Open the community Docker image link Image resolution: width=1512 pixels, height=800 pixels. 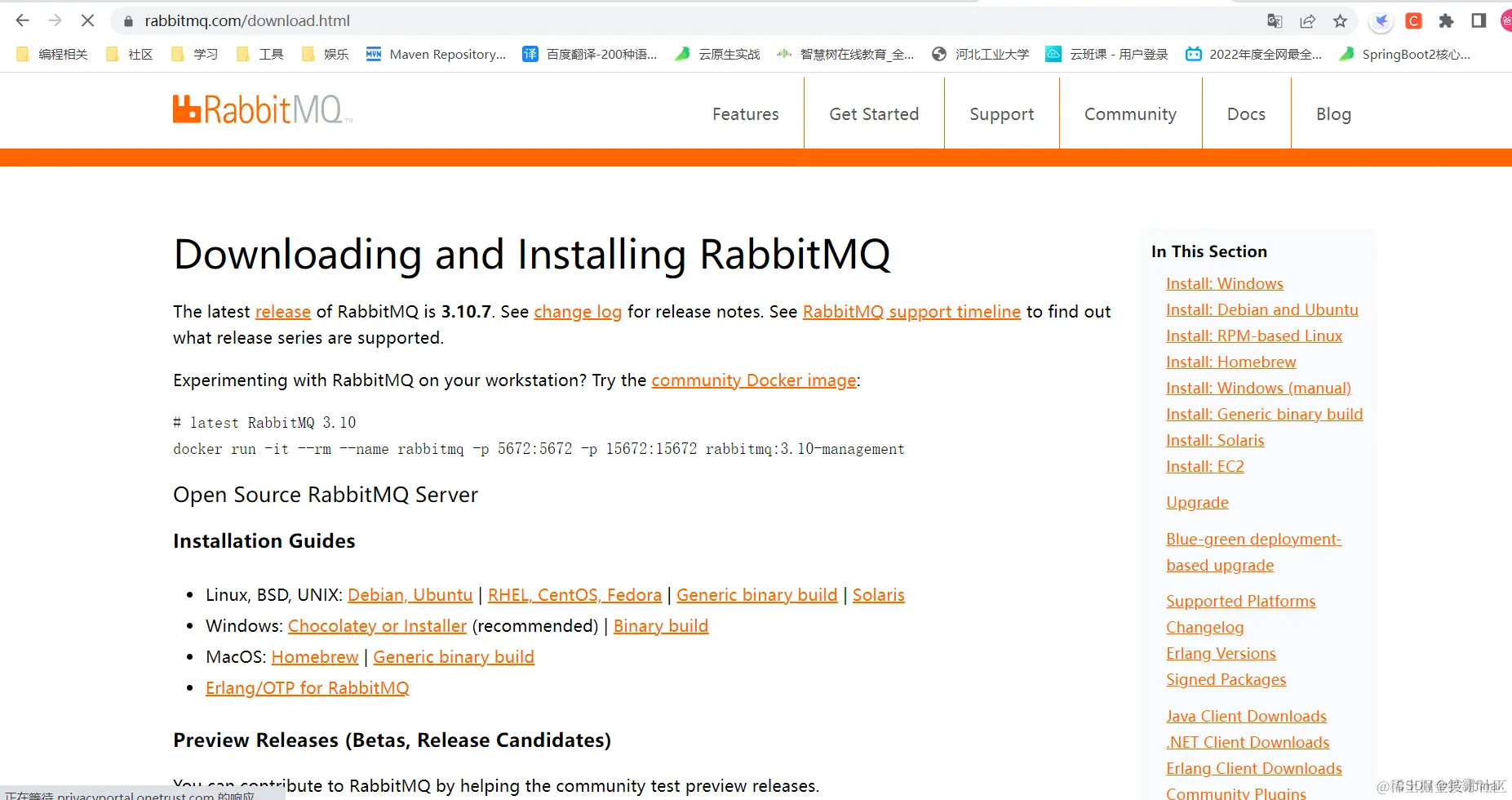[x=754, y=380]
